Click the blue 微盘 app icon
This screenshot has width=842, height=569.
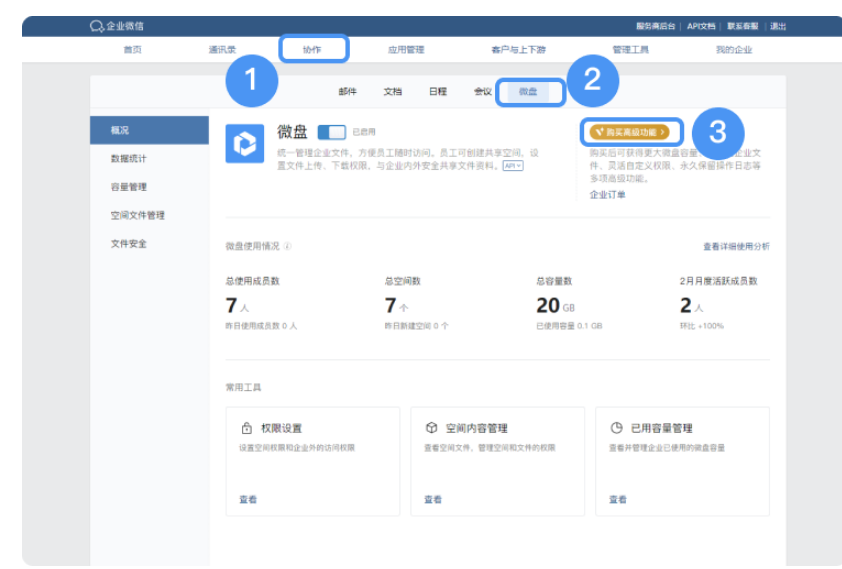click(245, 144)
